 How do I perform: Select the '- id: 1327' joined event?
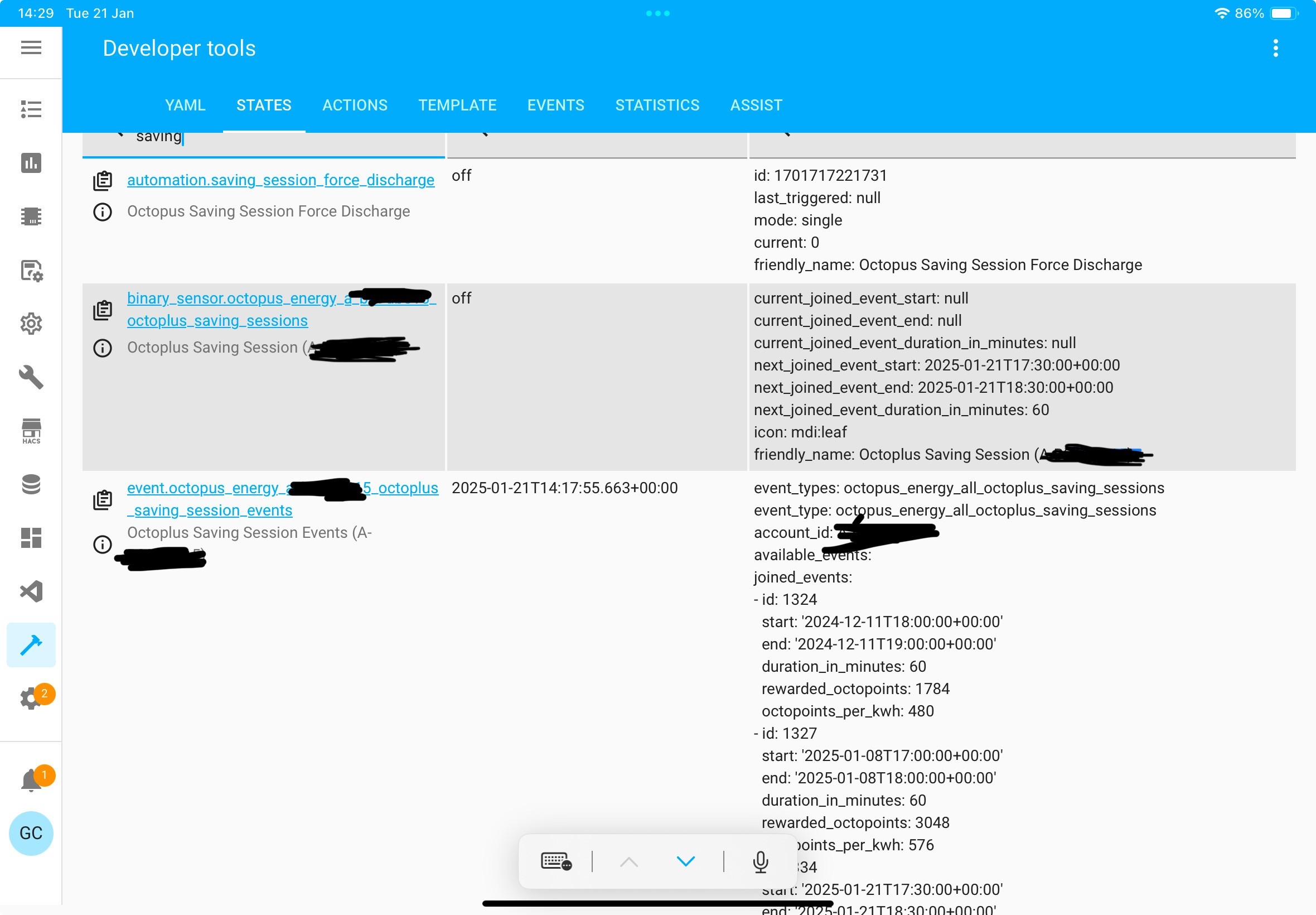[x=785, y=733]
